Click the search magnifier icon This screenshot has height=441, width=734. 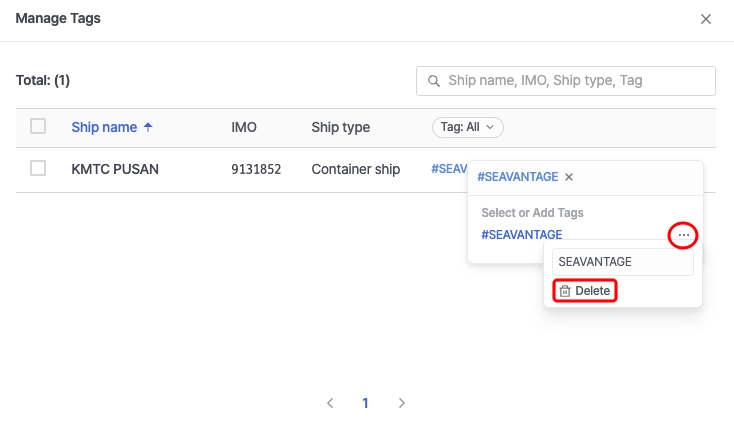pos(434,81)
